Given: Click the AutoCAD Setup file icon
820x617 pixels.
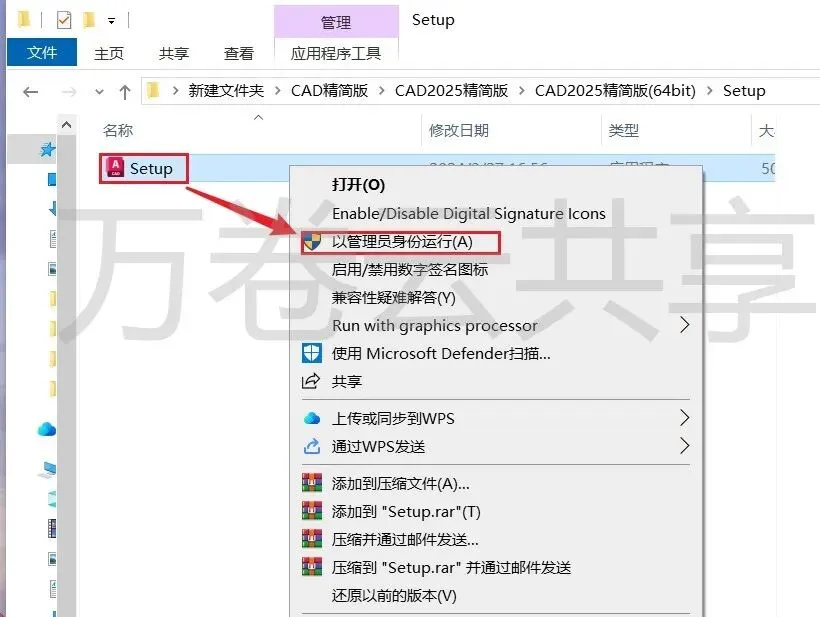Looking at the screenshot, I should coord(115,167).
